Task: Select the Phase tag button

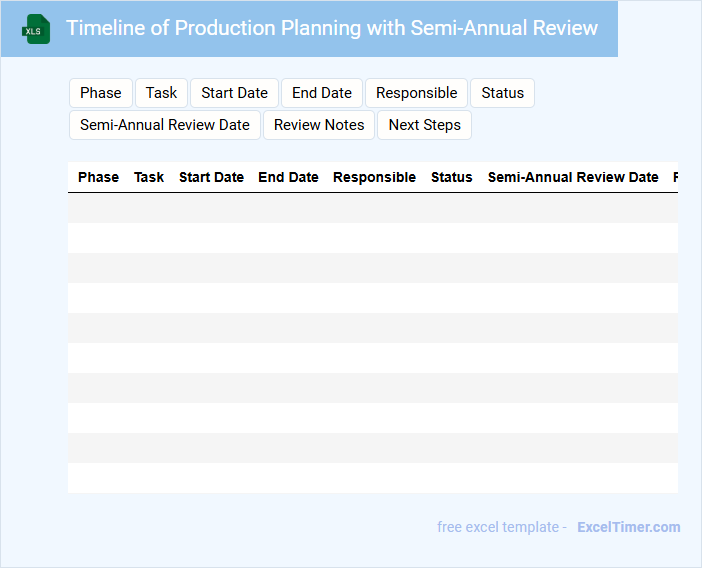Action: tap(100, 93)
